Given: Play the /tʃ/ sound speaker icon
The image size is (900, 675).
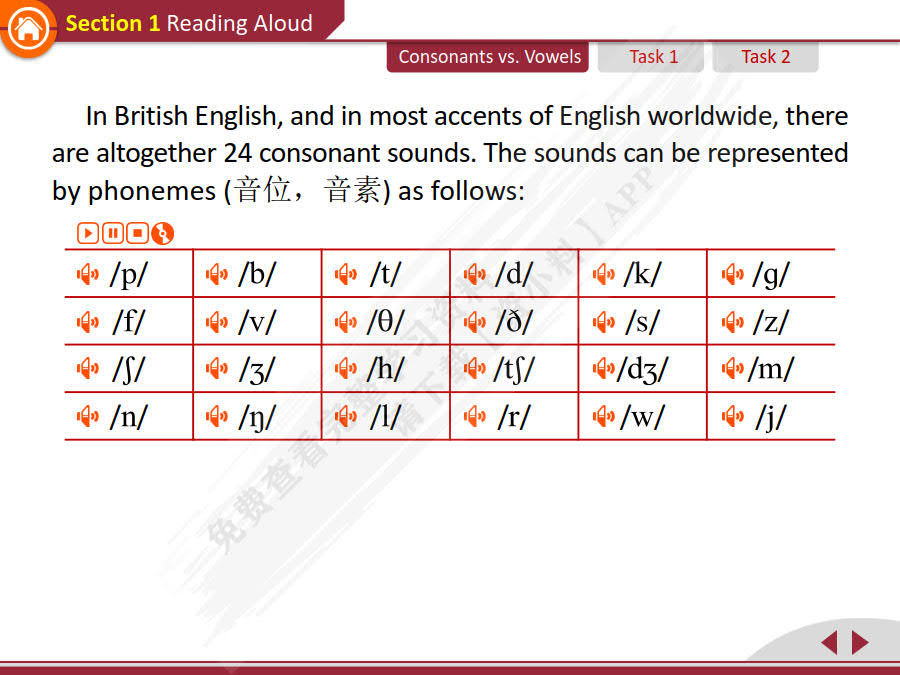Looking at the screenshot, I should pos(475,369).
